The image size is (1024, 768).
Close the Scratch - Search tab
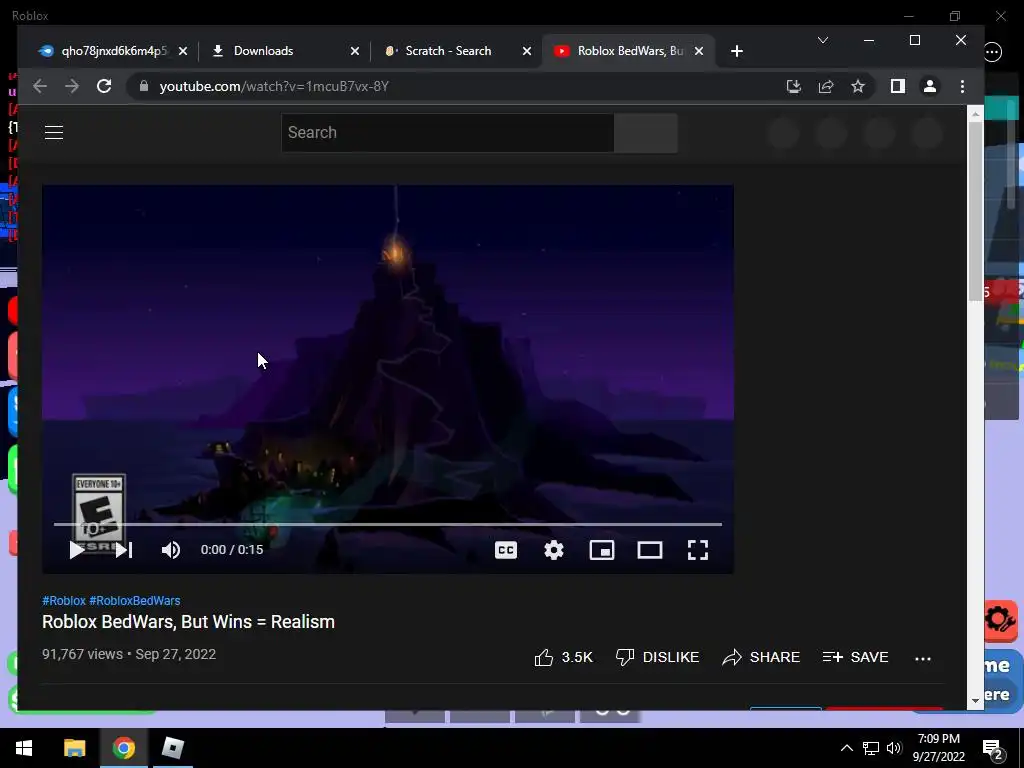tap(527, 51)
